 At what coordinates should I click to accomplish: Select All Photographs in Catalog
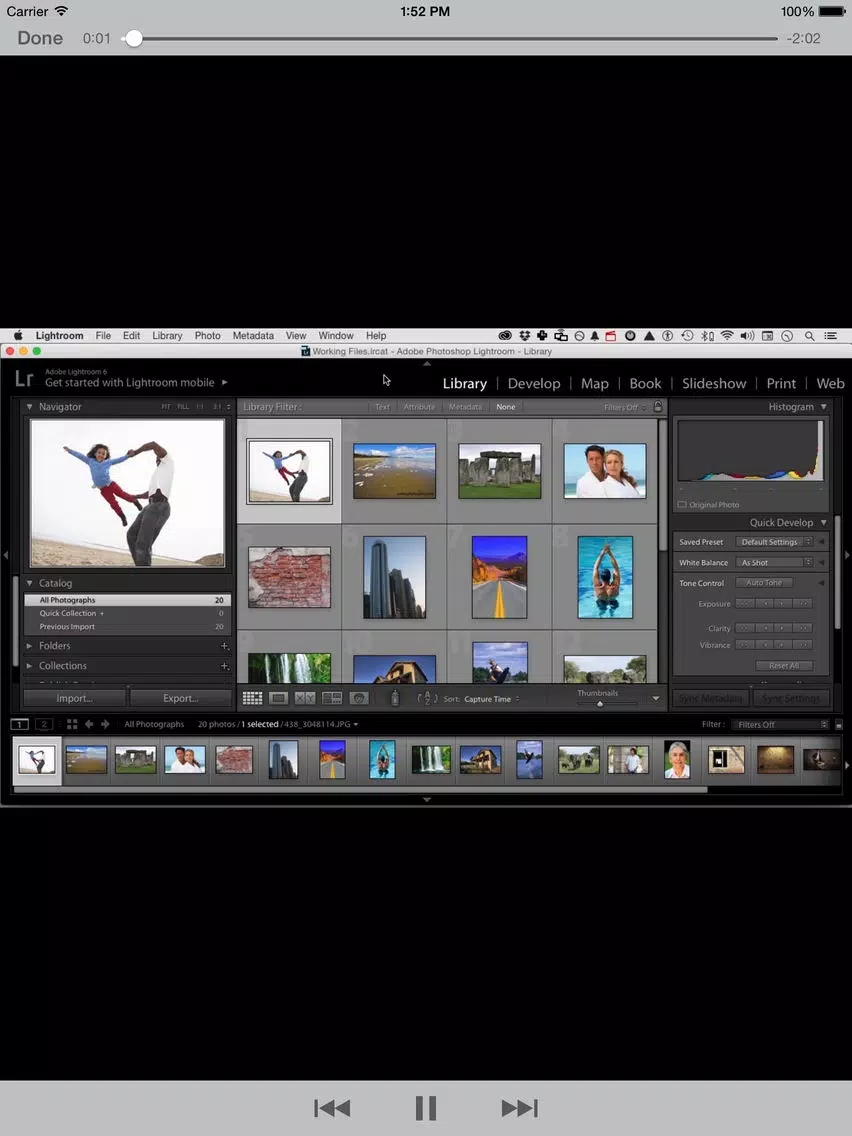[128, 600]
